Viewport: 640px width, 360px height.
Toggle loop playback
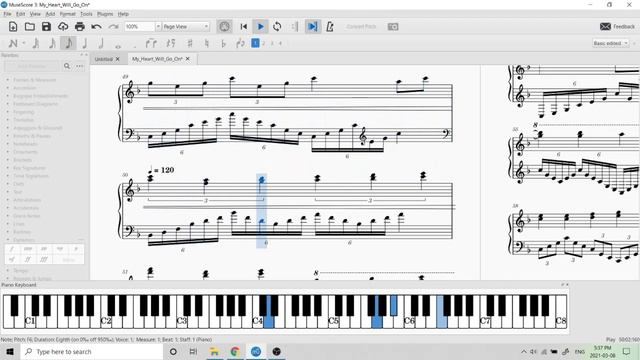277,27
